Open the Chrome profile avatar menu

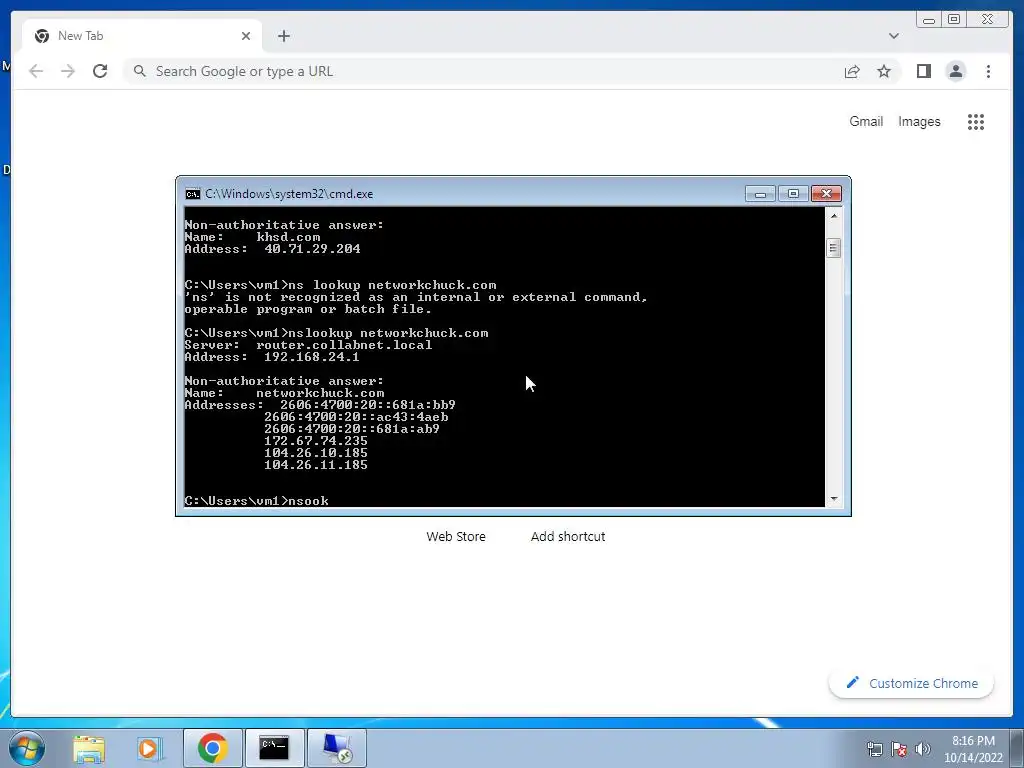[955, 71]
